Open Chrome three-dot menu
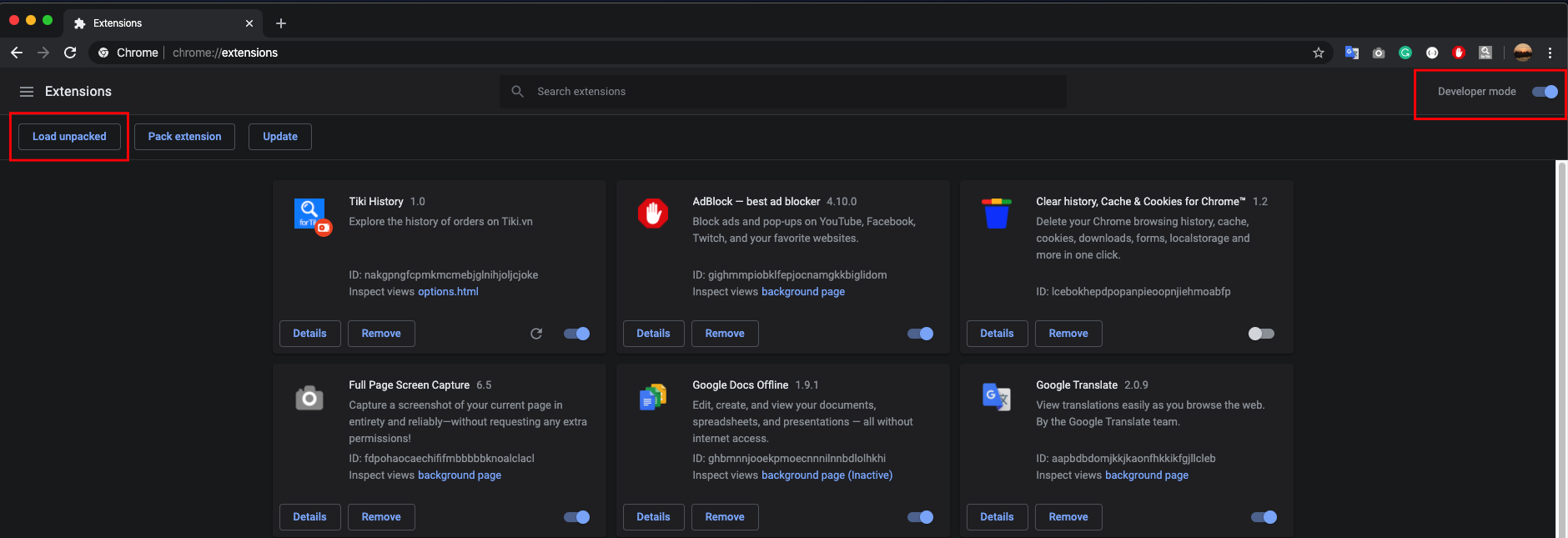Screen dimensions: 1568x538 [1550, 53]
